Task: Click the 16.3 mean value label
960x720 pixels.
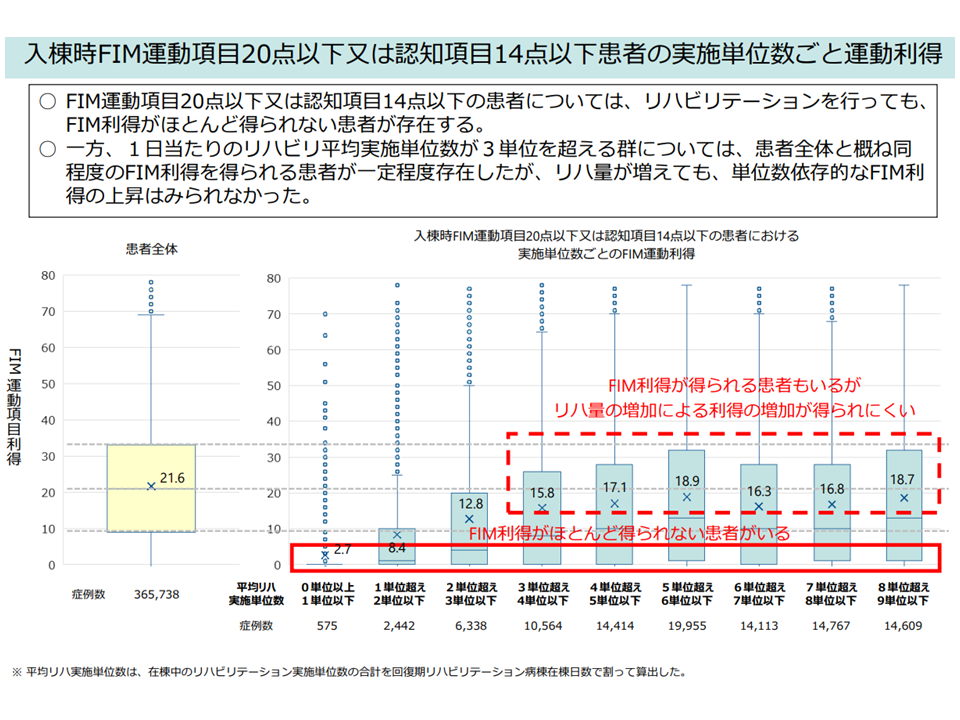Action: point(759,491)
